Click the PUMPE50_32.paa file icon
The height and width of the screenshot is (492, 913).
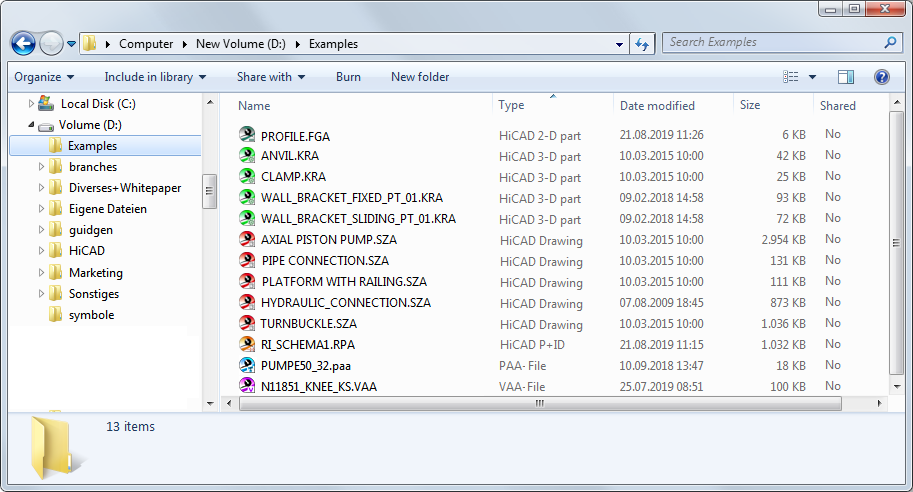247,365
